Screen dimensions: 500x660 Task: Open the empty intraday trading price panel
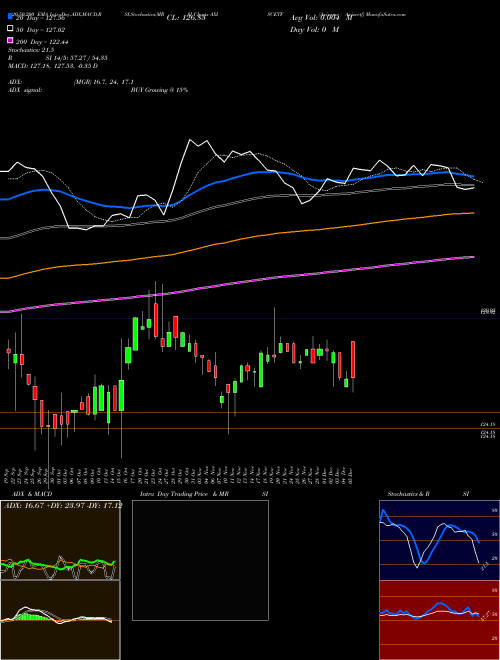pos(200,560)
